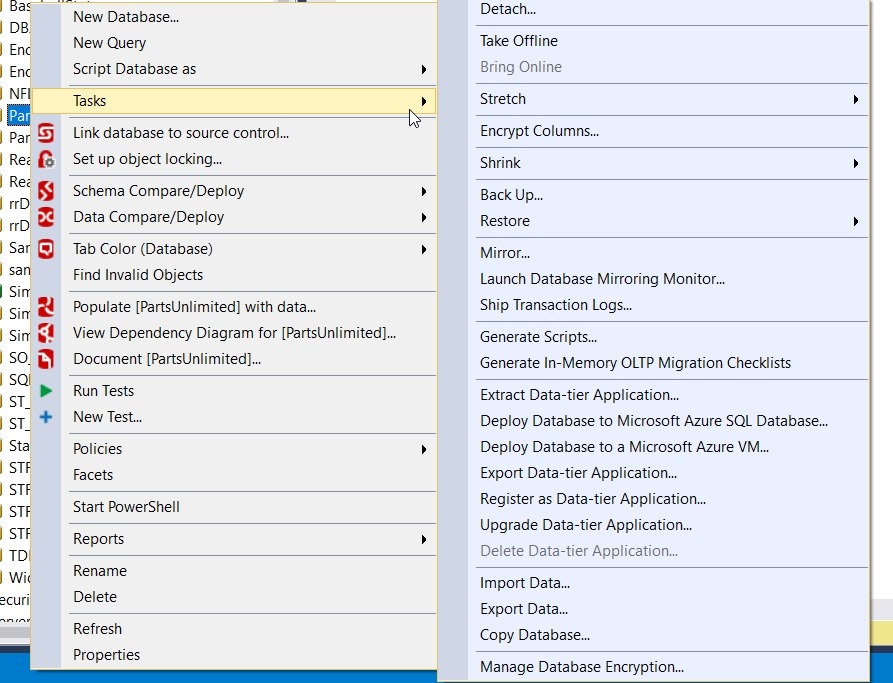Choose Start PowerShell from the context menu

click(126, 507)
